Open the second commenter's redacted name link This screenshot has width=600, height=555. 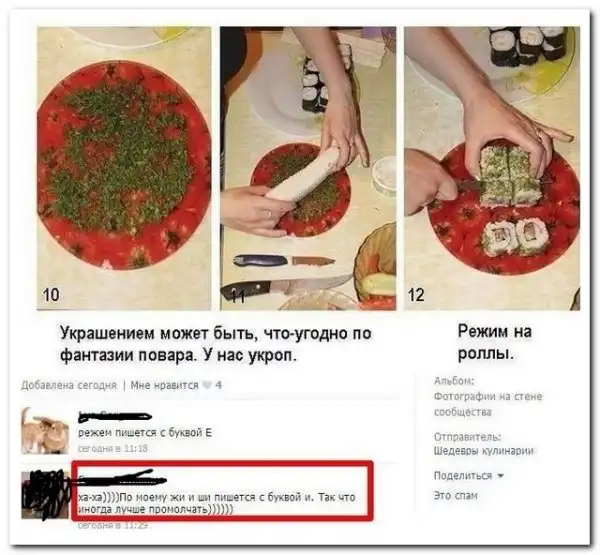(x=122, y=477)
